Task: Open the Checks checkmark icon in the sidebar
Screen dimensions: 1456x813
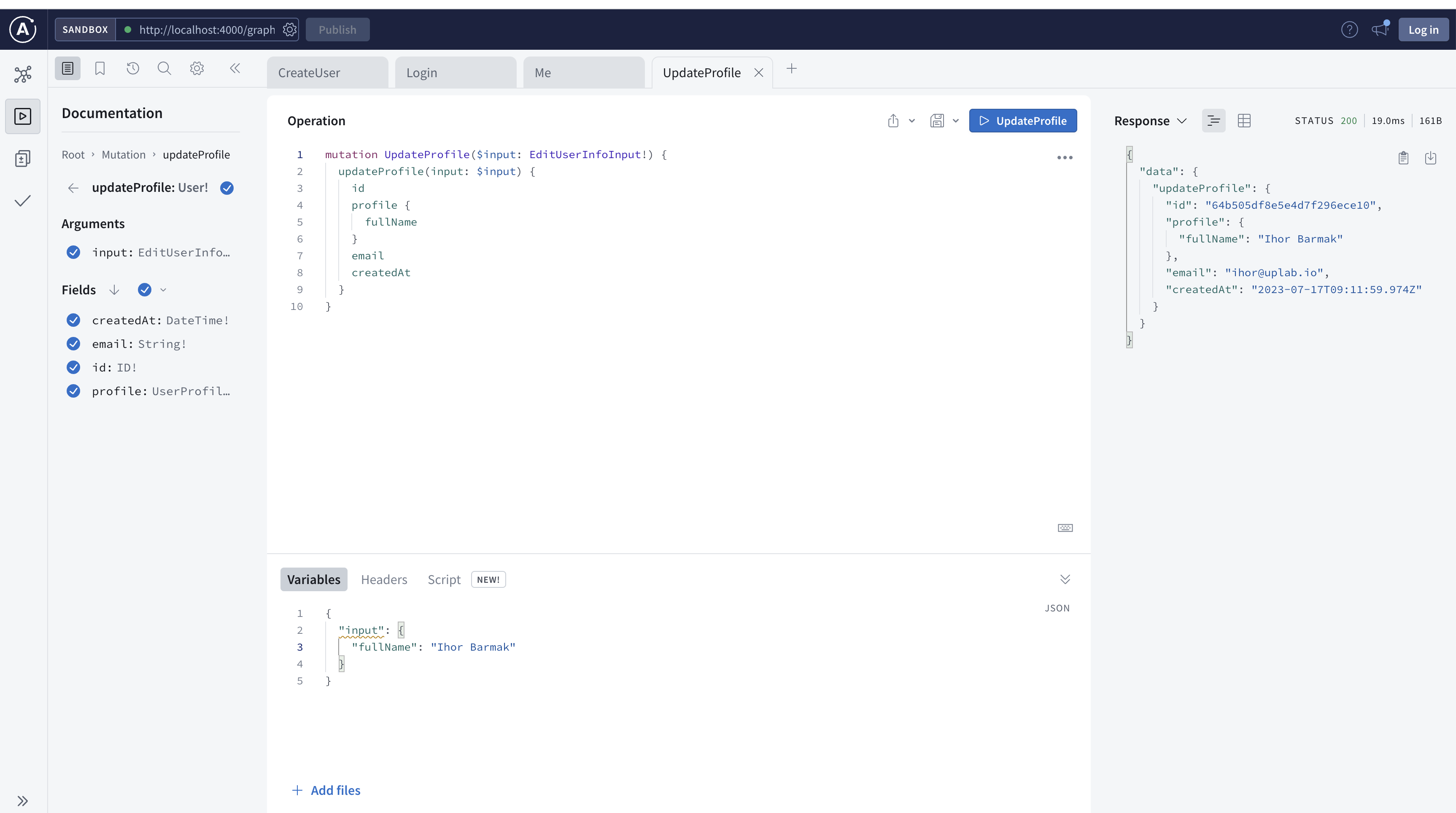Action: [23, 201]
